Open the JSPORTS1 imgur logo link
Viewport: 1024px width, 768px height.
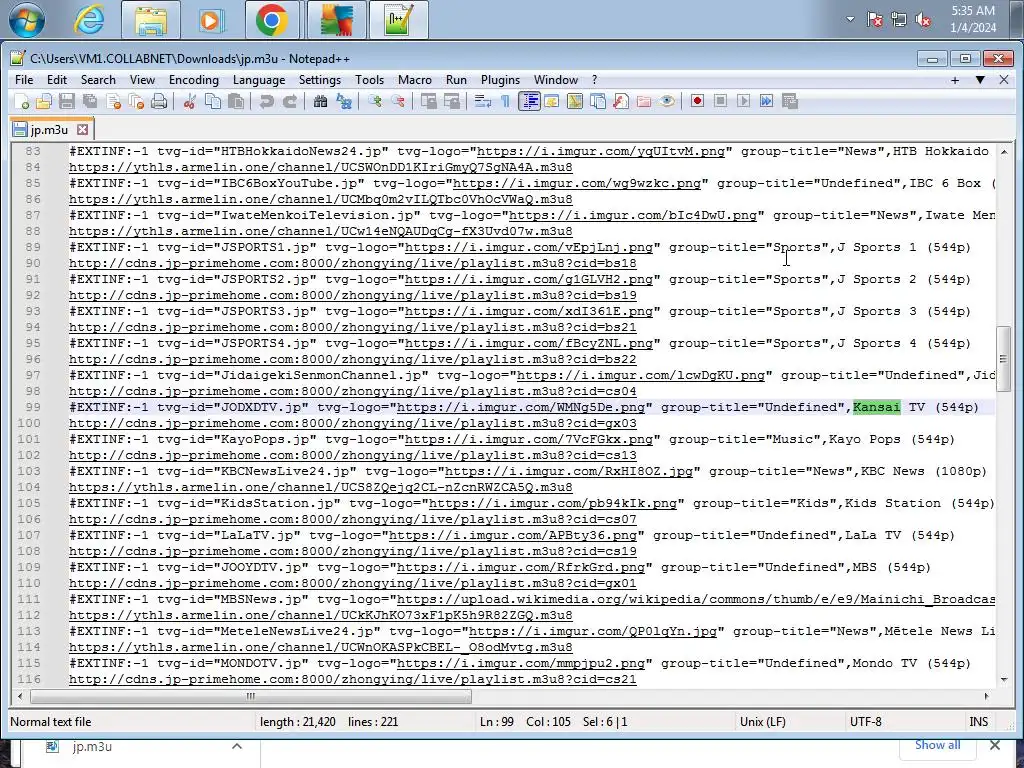click(528, 248)
